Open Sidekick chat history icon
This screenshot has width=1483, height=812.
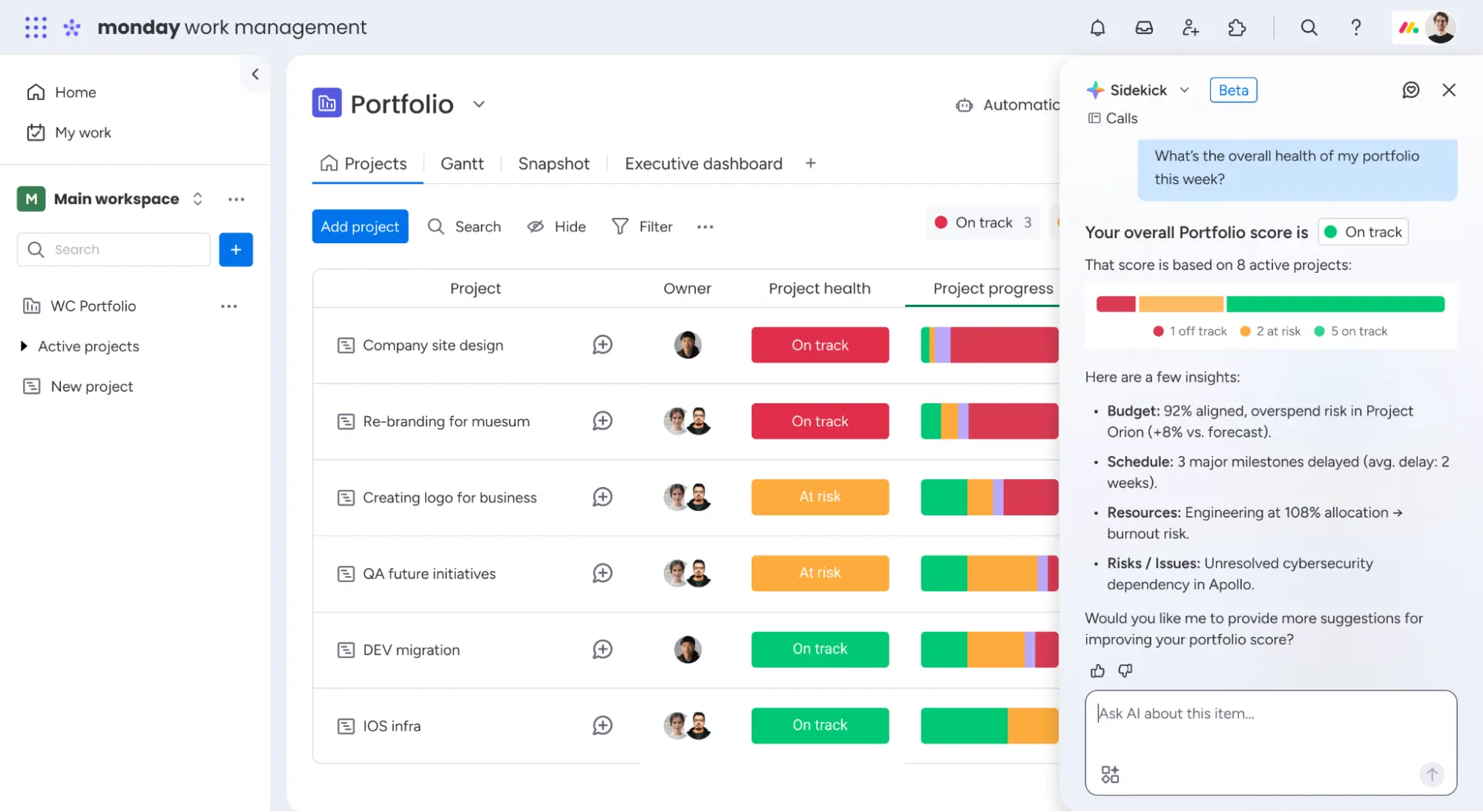coord(1410,90)
